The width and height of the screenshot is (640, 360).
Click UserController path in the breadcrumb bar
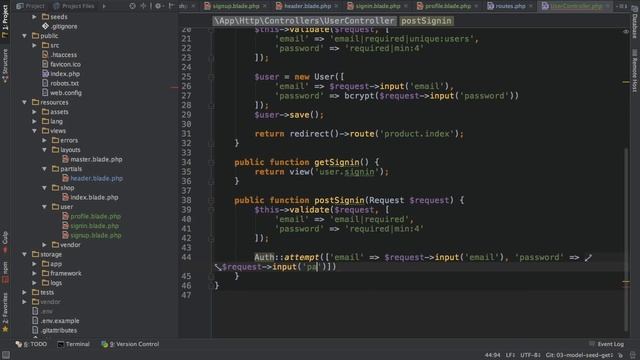click(x=304, y=21)
